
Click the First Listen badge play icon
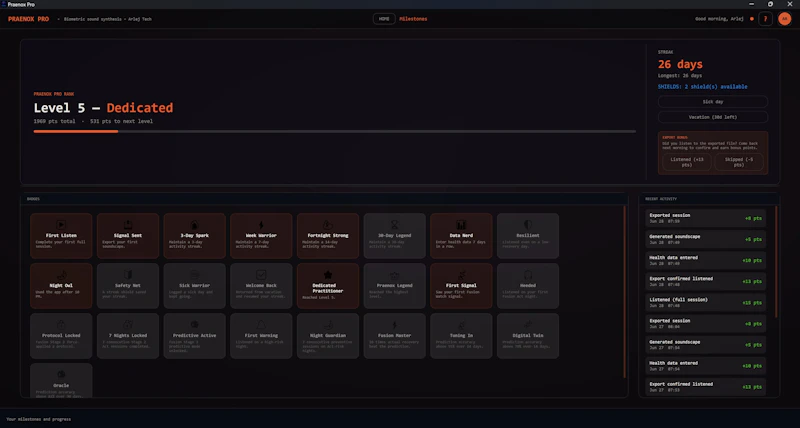click(x=61, y=224)
